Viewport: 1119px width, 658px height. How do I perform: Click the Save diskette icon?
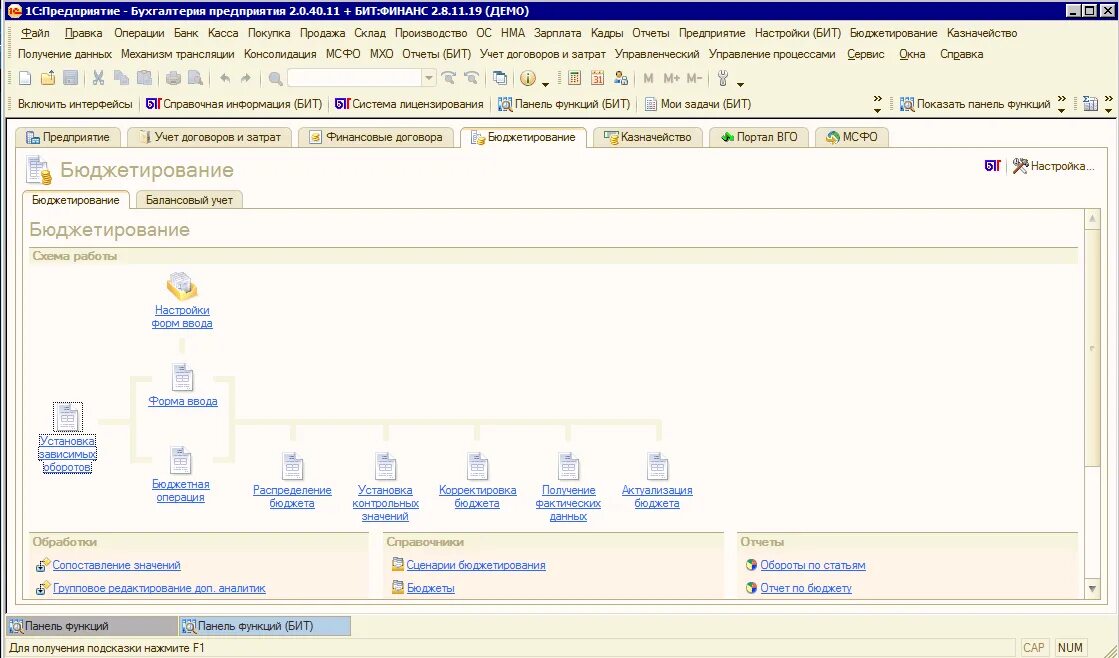pos(70,79)
